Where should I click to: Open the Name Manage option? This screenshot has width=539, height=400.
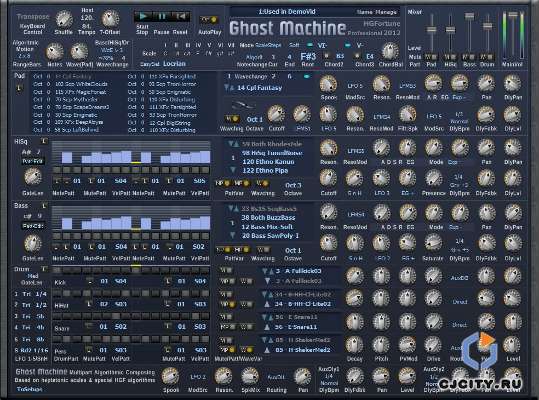coord(377,12)
